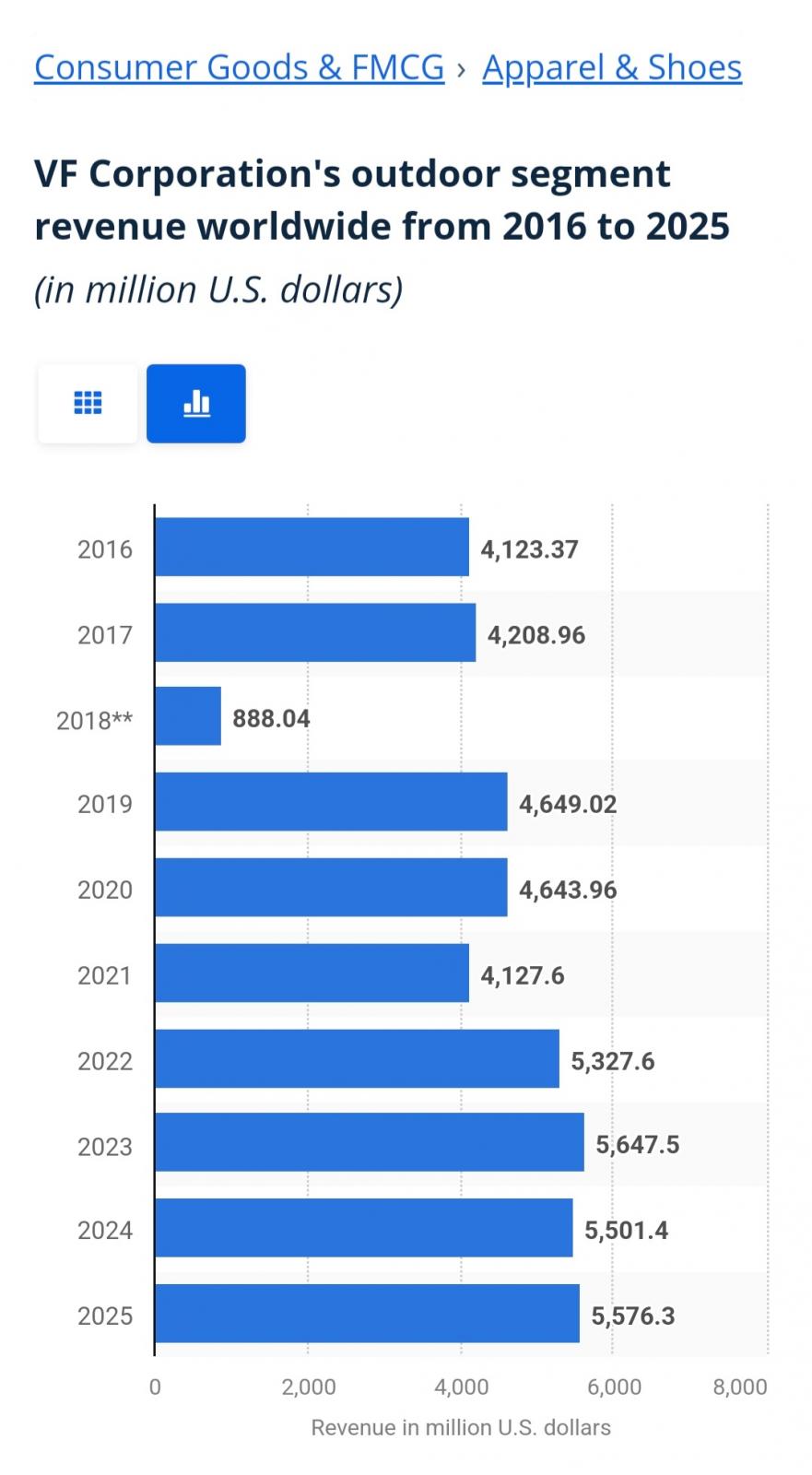
Task: Click the 2021 revenue bar
Action: coord(312,973)
